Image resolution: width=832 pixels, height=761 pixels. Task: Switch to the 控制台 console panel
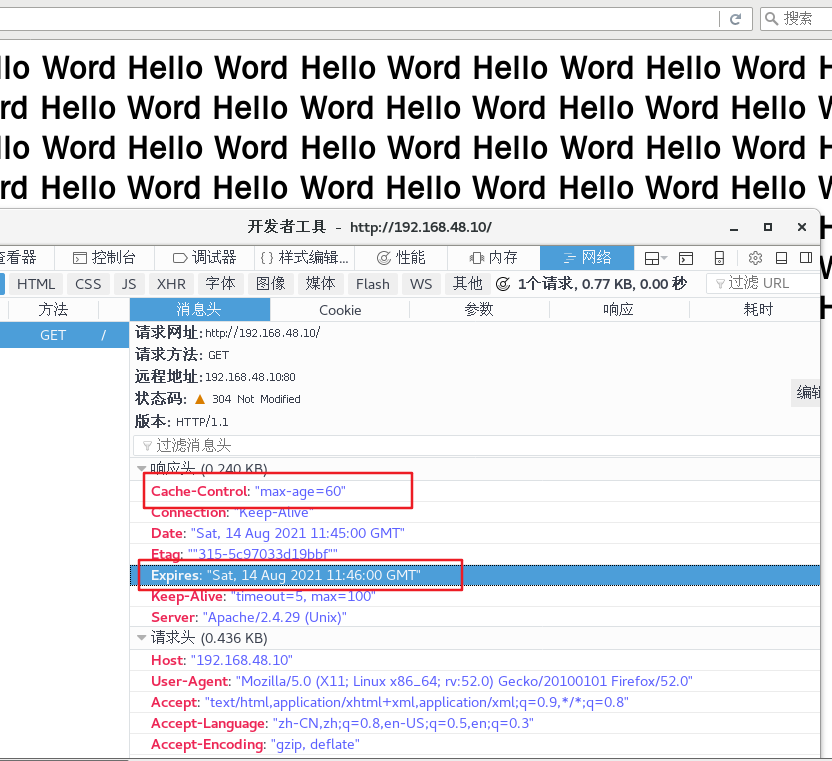point(104,258)
